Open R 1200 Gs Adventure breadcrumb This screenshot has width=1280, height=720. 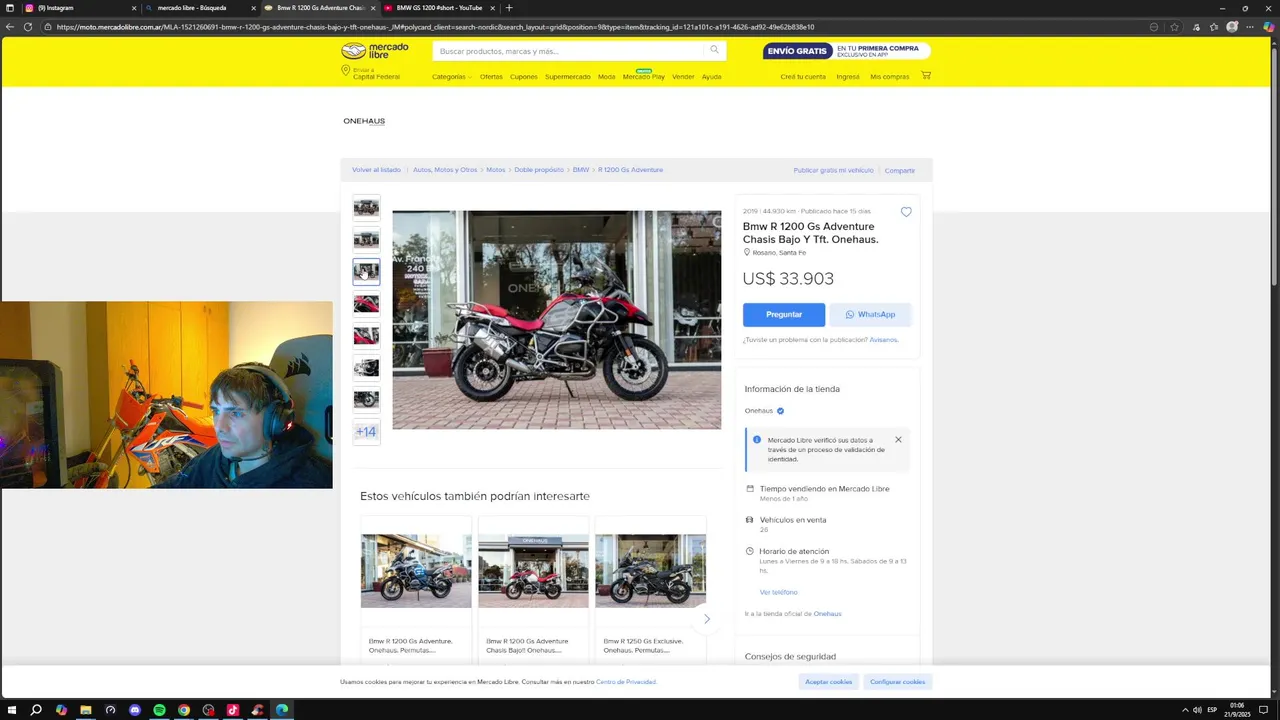tap(630, 170)
